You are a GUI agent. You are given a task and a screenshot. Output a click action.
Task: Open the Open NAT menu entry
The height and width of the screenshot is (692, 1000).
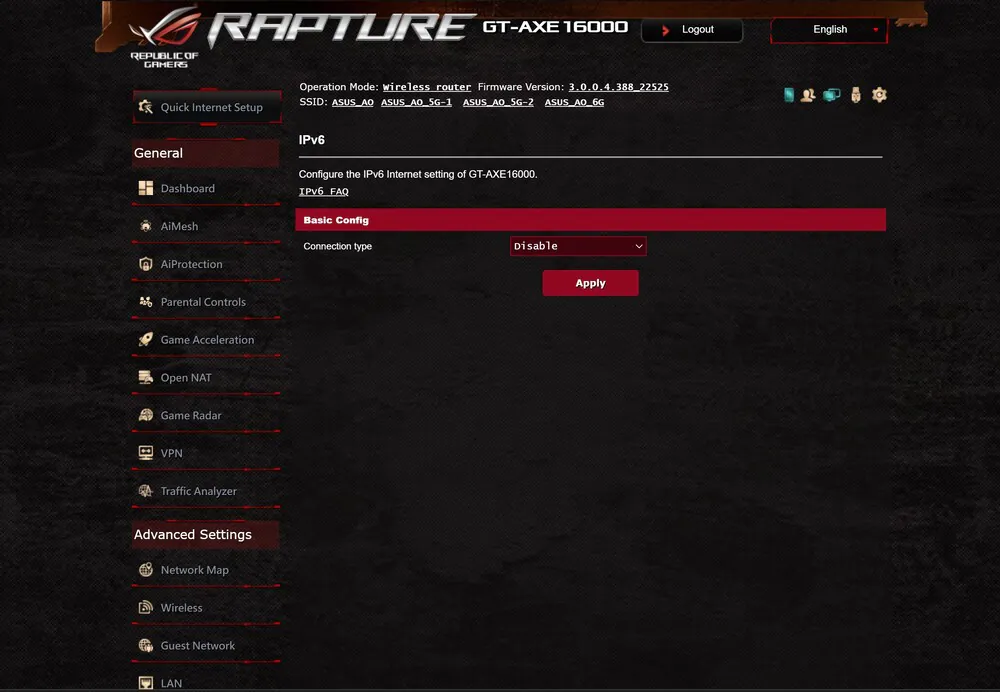coord(205,377)
